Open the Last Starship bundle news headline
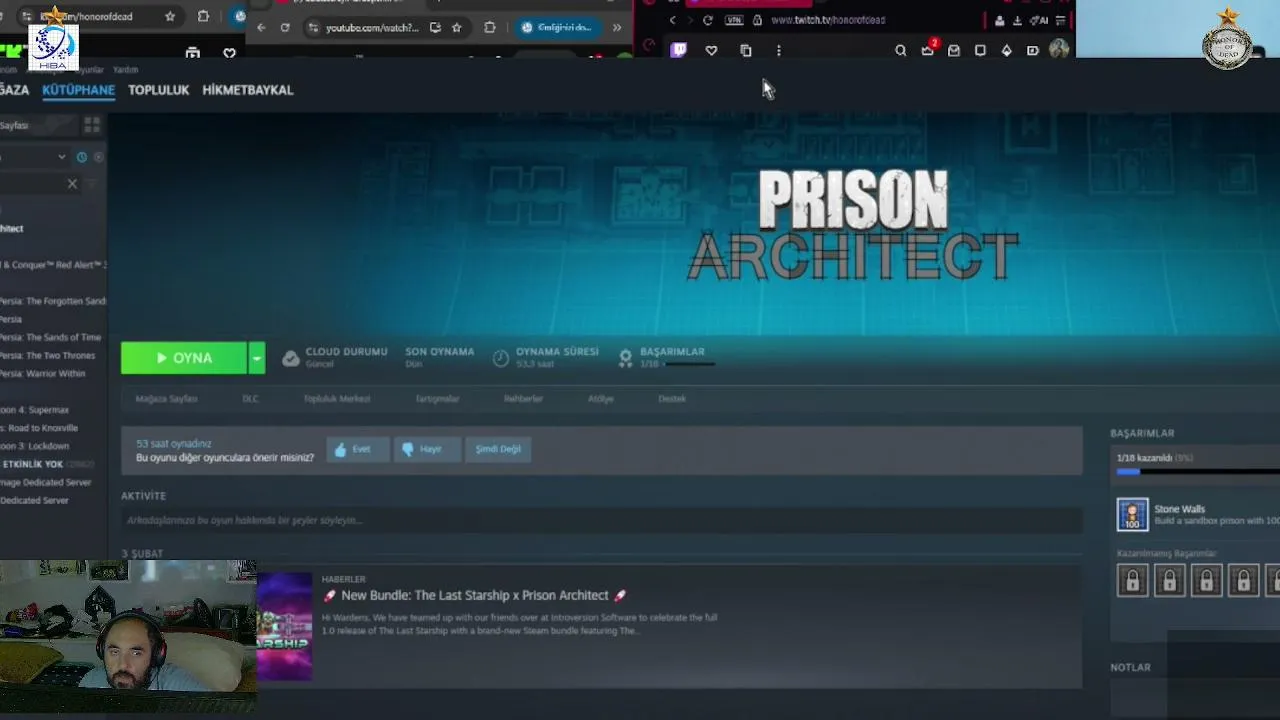The height and width of the screenshot is (720, 1280). [474, 595]
